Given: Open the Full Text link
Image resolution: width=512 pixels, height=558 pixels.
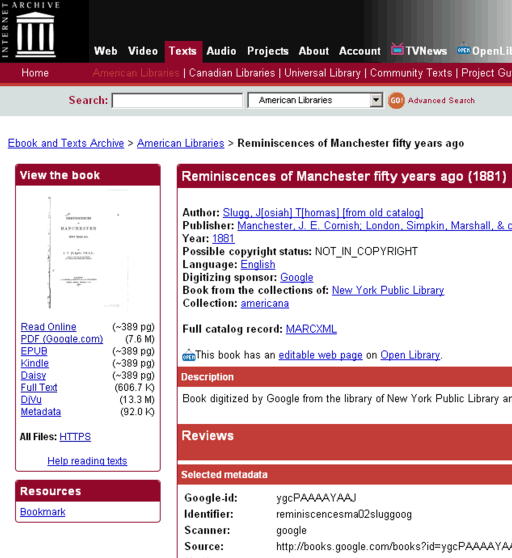Looking at the screenshot, I should (39, 387).
